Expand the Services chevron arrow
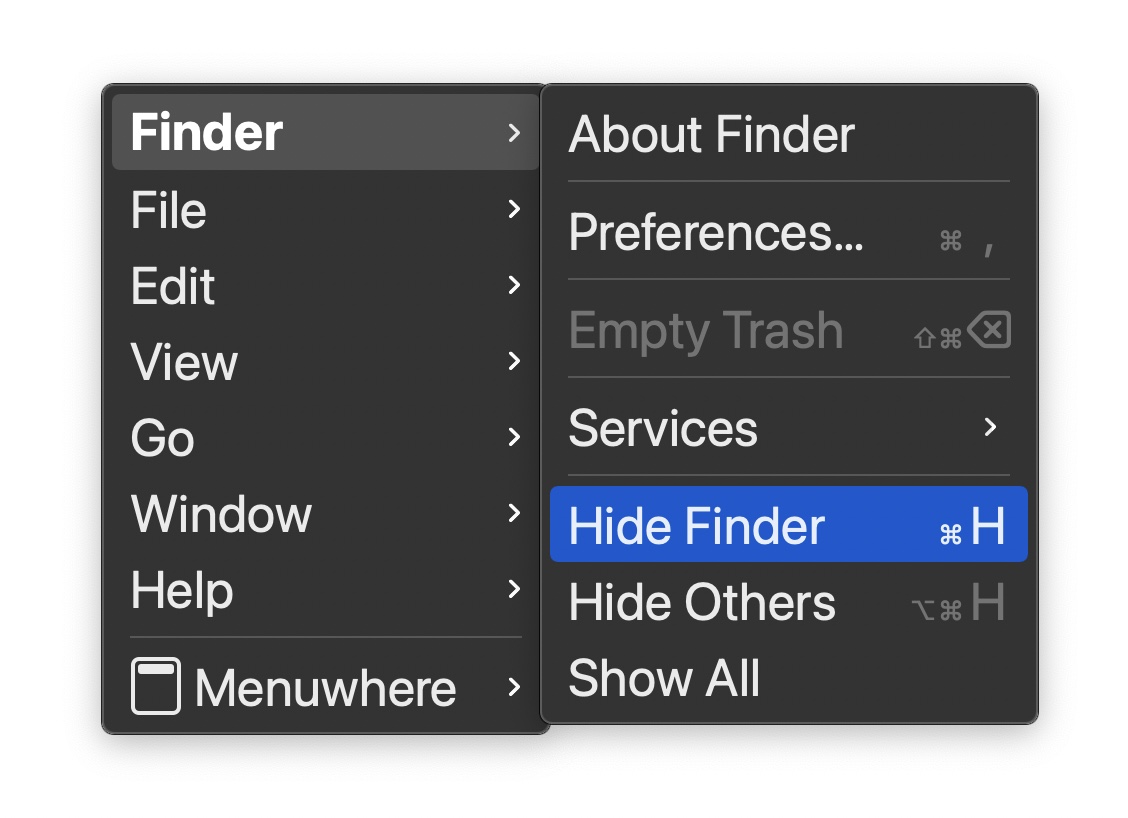 coord(990,428)
